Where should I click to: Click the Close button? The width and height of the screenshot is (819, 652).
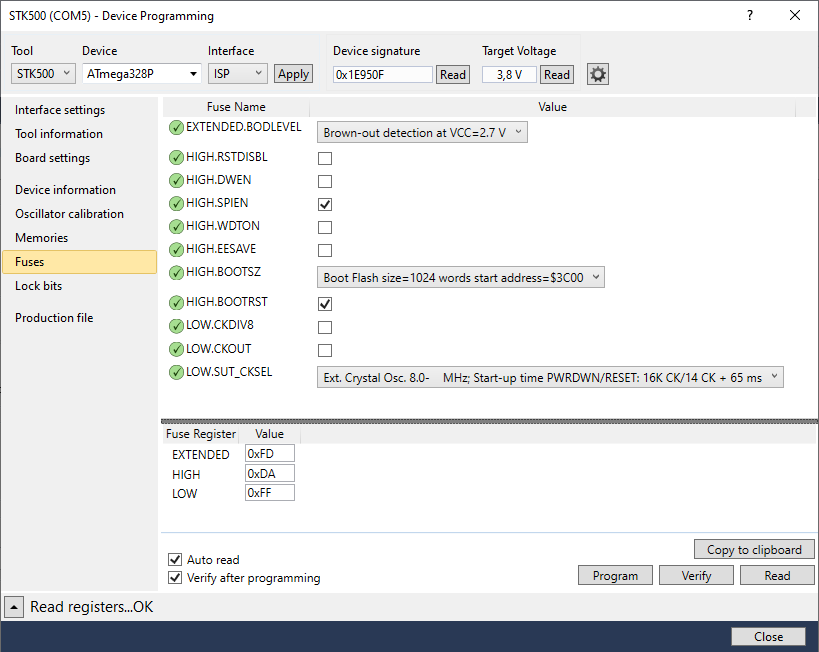pos(768,636)
